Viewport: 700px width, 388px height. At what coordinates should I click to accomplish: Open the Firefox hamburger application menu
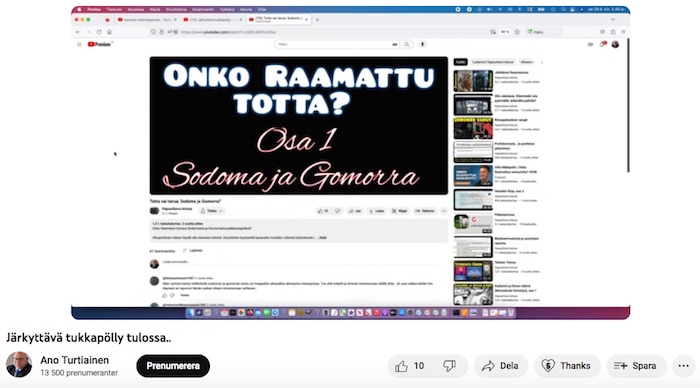pyautogui.click(x=623, y=32)
